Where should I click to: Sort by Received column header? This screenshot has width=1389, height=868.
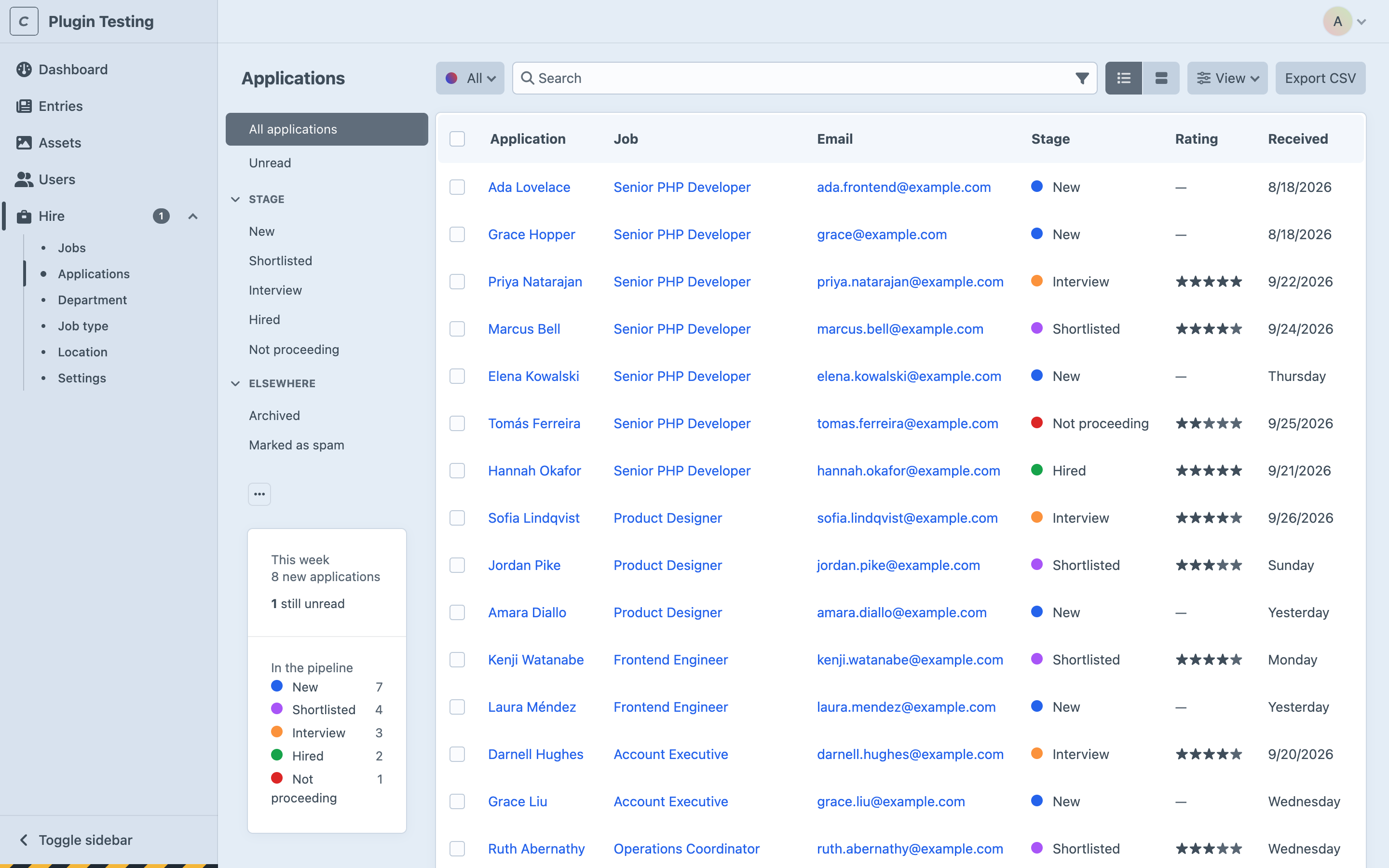point(1298,139)
